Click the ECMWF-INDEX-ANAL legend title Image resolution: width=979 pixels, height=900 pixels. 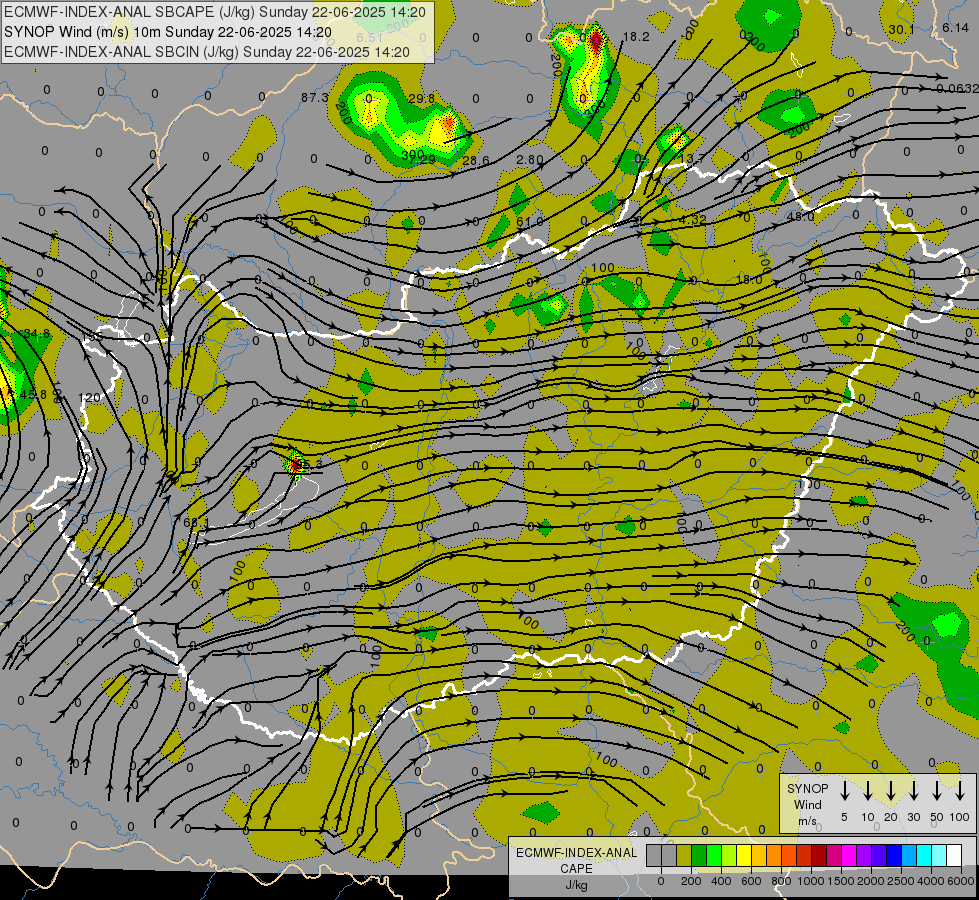(x=576, y=853)
